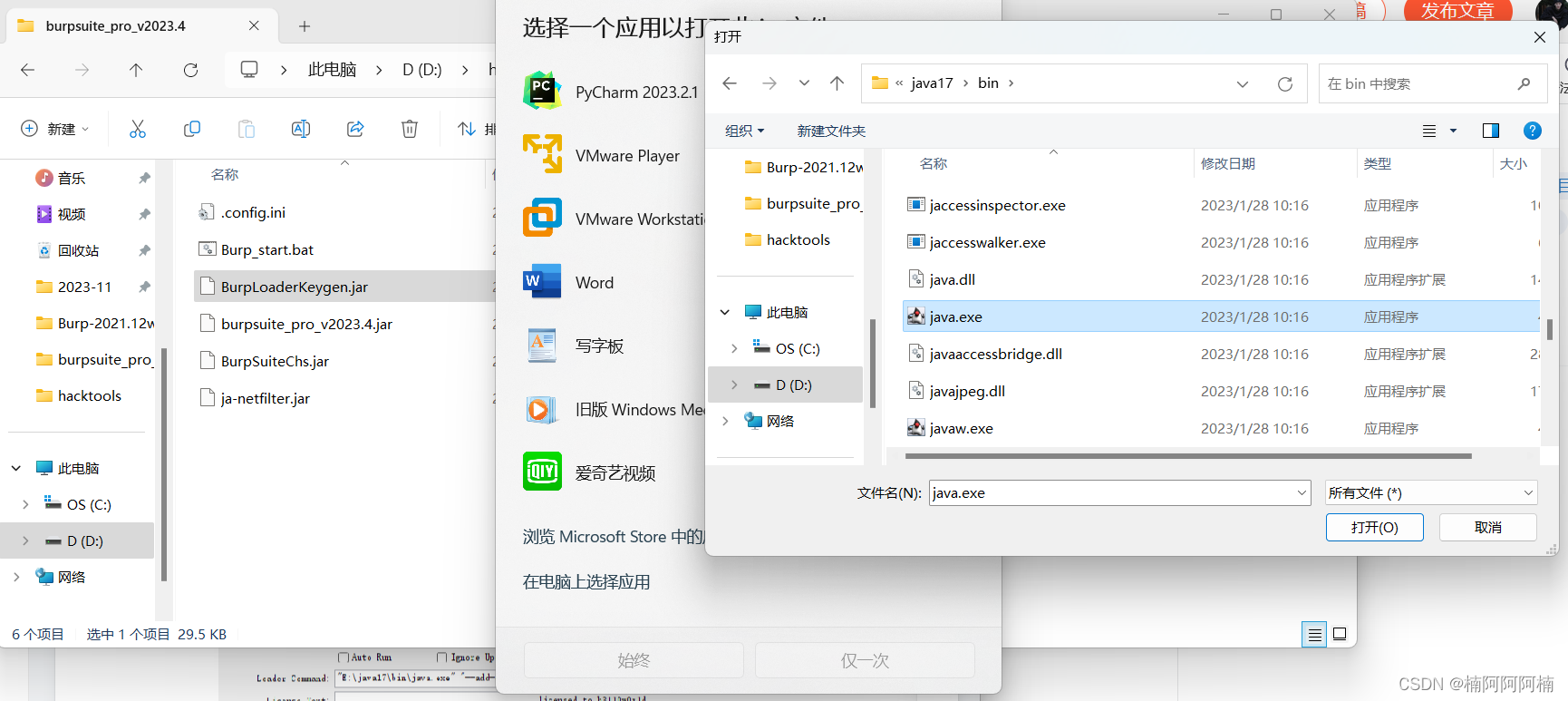Viewport: 1568px width, 701px height.
Task: Switch Explorer to details view icon
Action: pos(1314,634)
